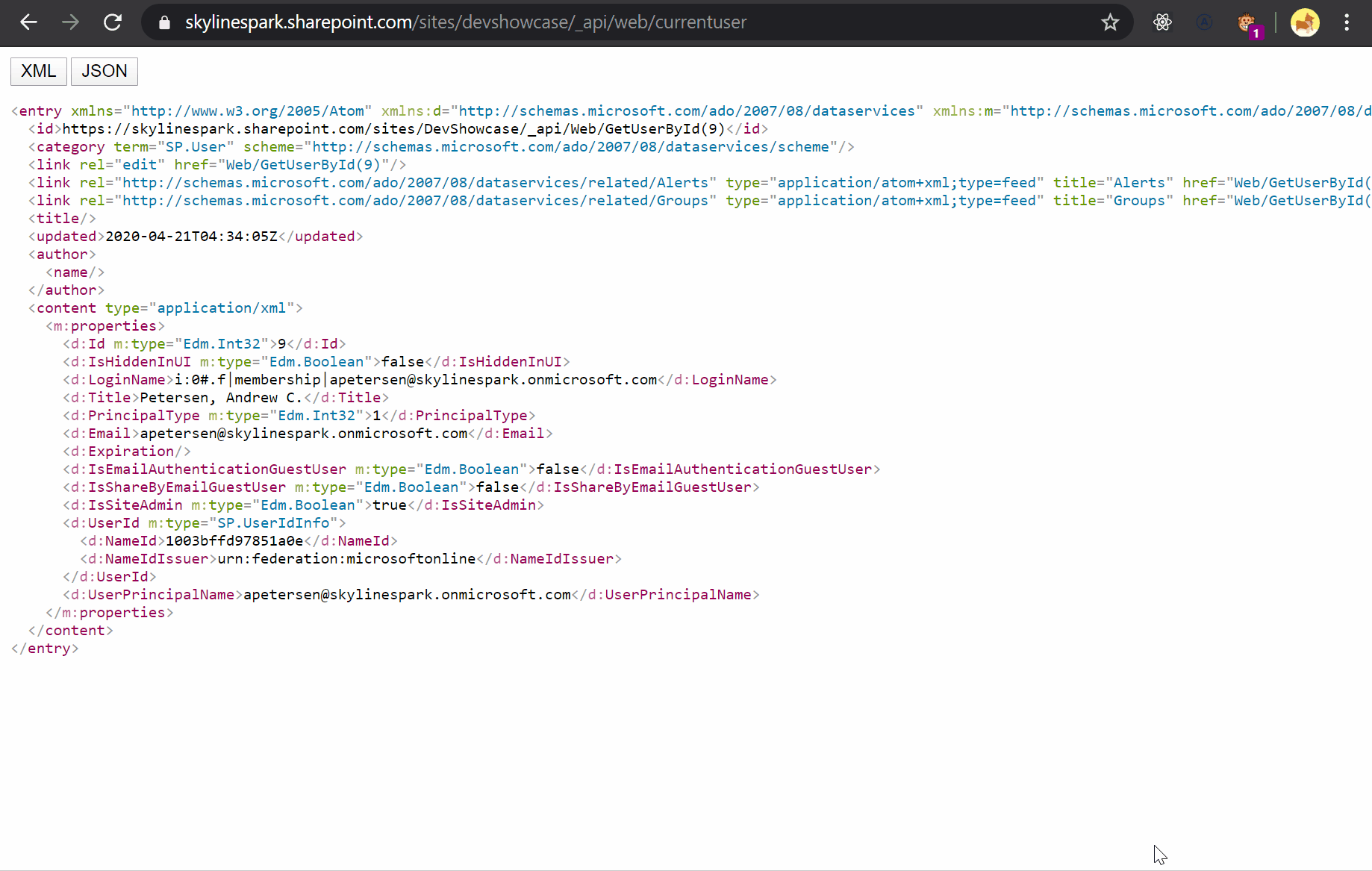The width and height of the screenshot is (1372, 871).
Task: Switch view to XML format
Action: click(39, 71)
